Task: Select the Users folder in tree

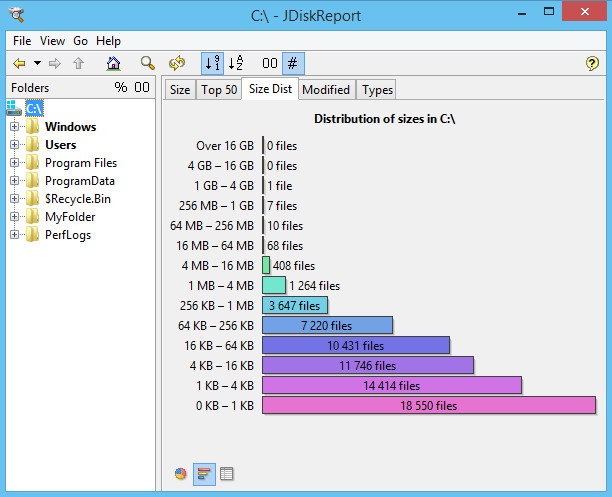Action: 60,145
